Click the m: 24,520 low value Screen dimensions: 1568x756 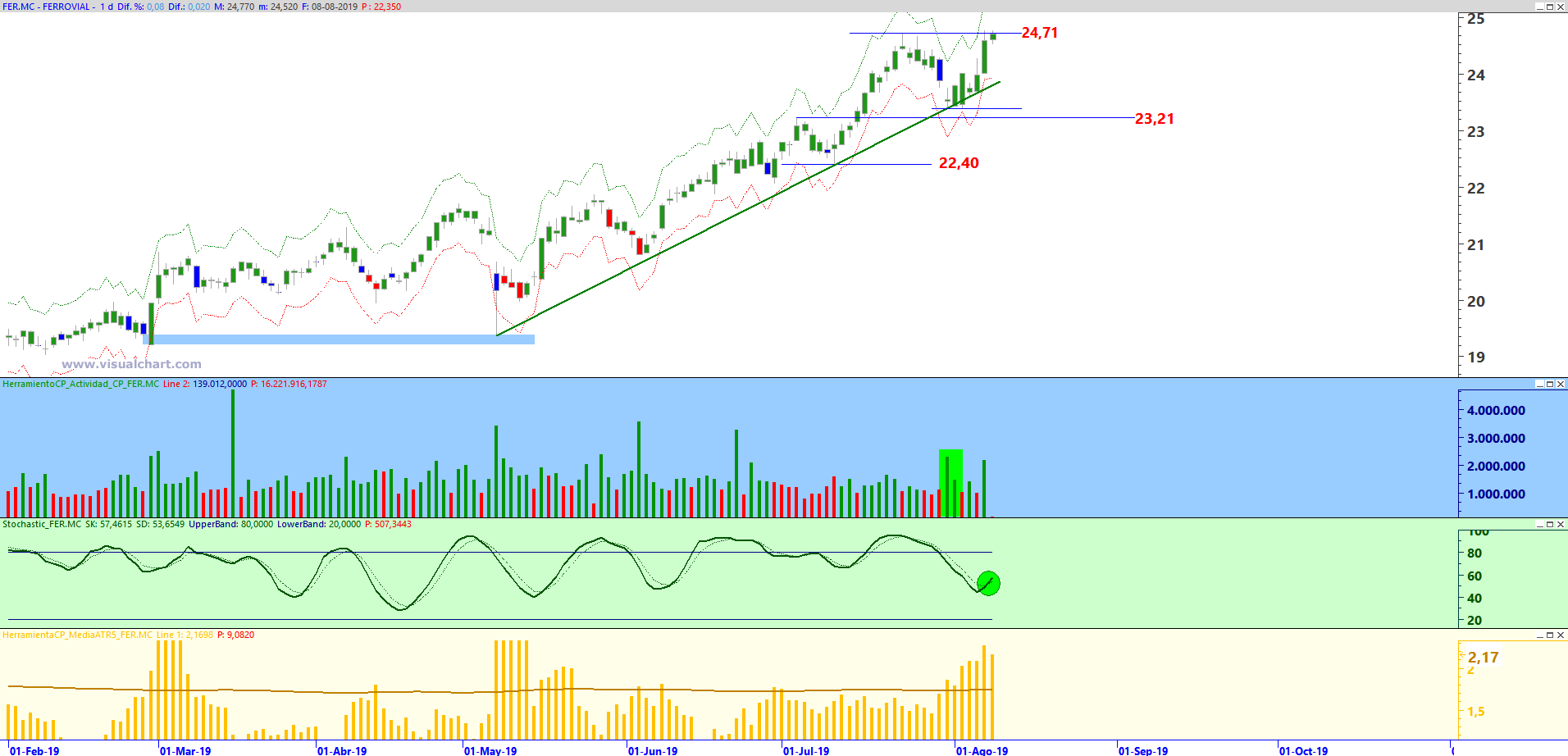click(x=278, y=7)
